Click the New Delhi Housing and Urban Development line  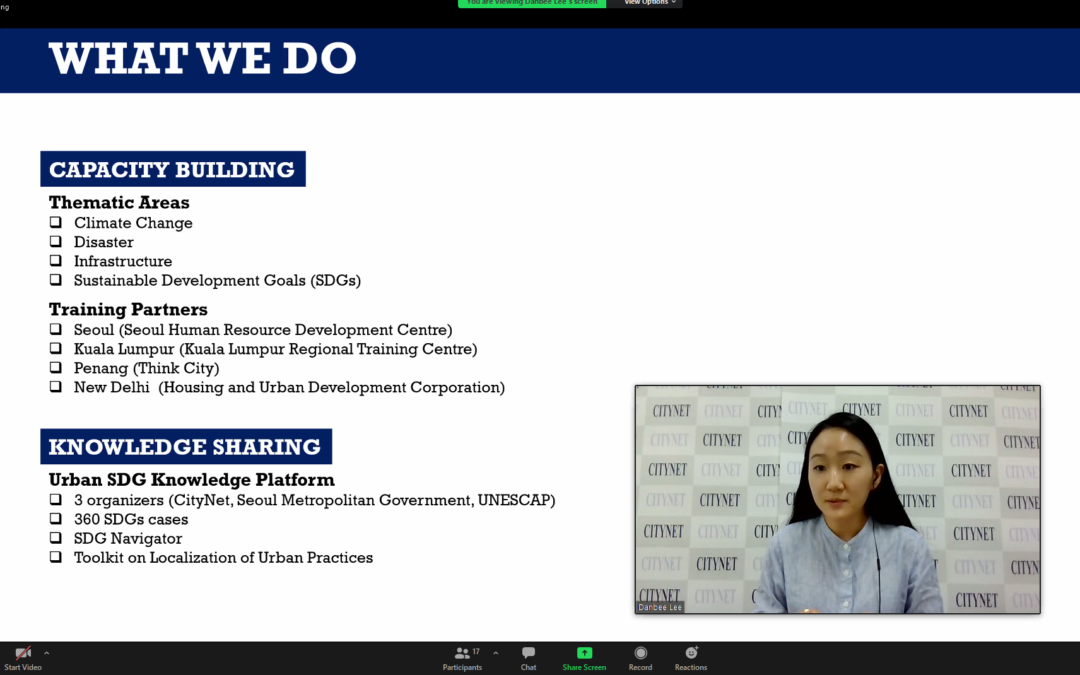coord(289,388)
